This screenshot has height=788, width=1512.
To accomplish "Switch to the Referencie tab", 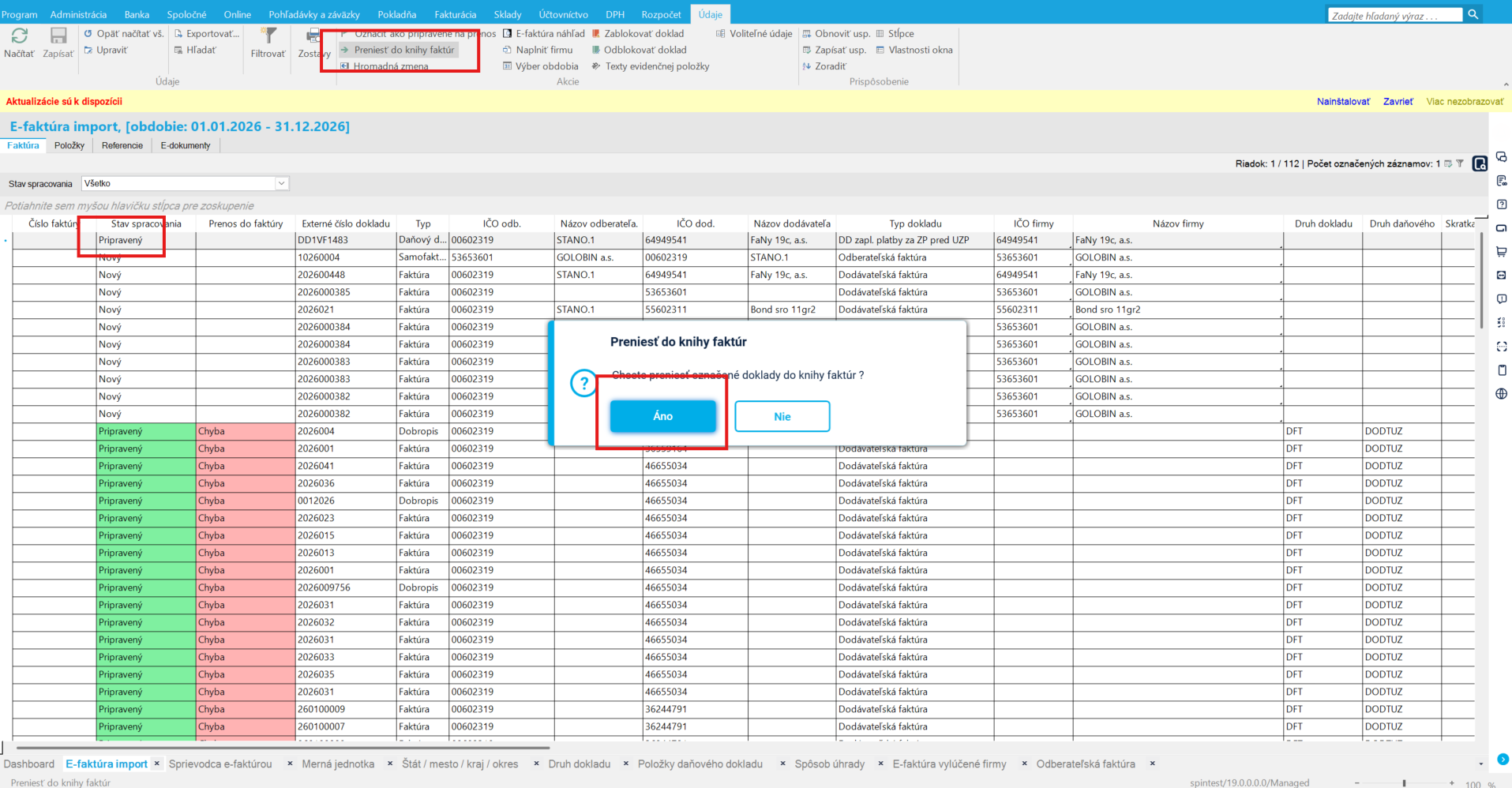I will click(x=122, y=145).
